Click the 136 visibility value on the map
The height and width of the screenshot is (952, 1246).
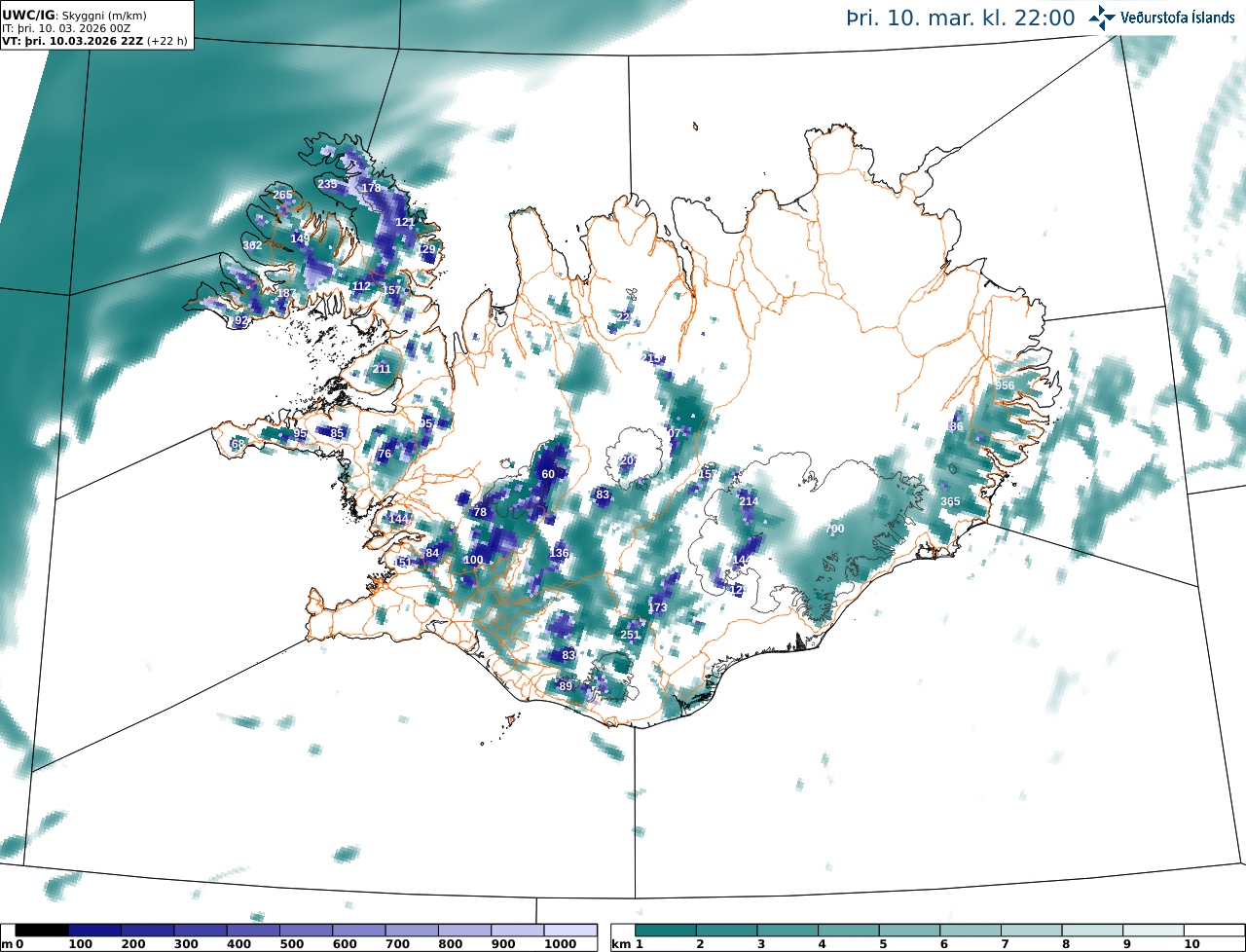pos(559,553)
